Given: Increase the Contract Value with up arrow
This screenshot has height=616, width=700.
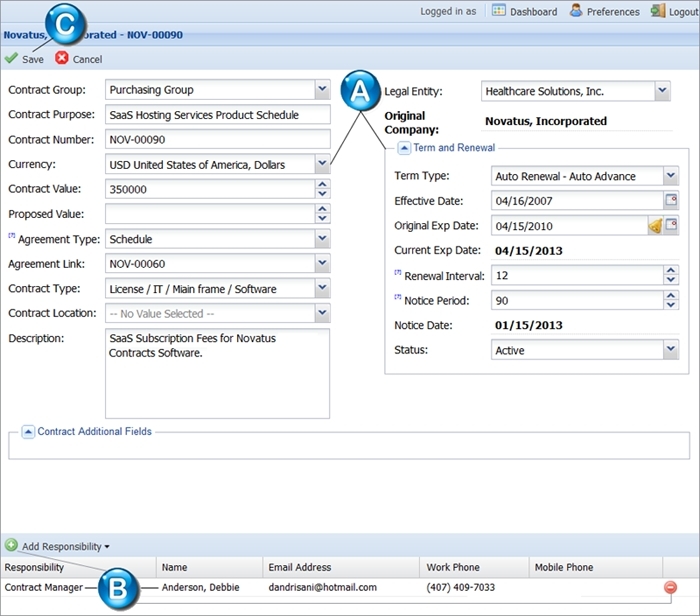Looking at the screenshot, I should pyautogui.click(x=322, y=184).
